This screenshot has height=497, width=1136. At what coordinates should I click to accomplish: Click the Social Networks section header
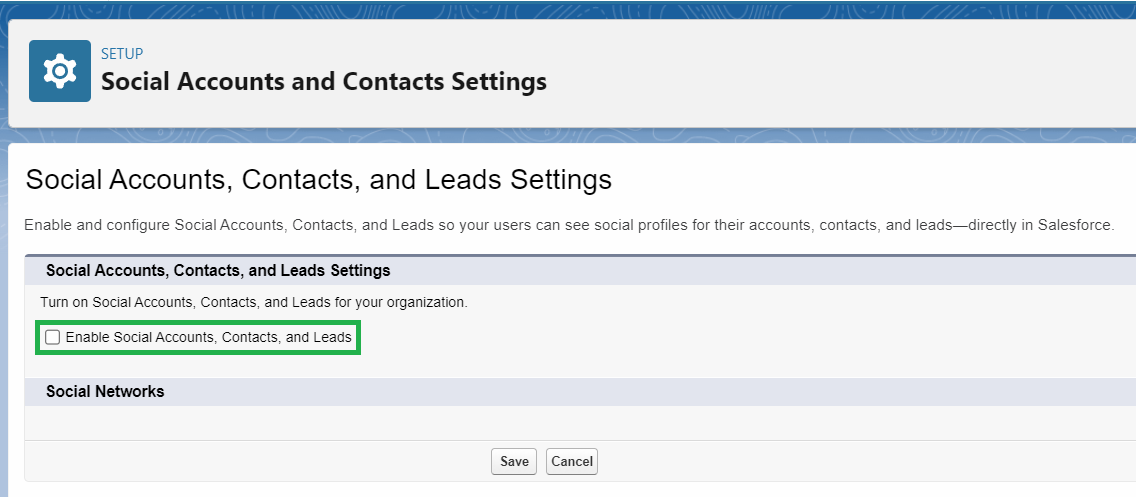(x=105, y=392)
